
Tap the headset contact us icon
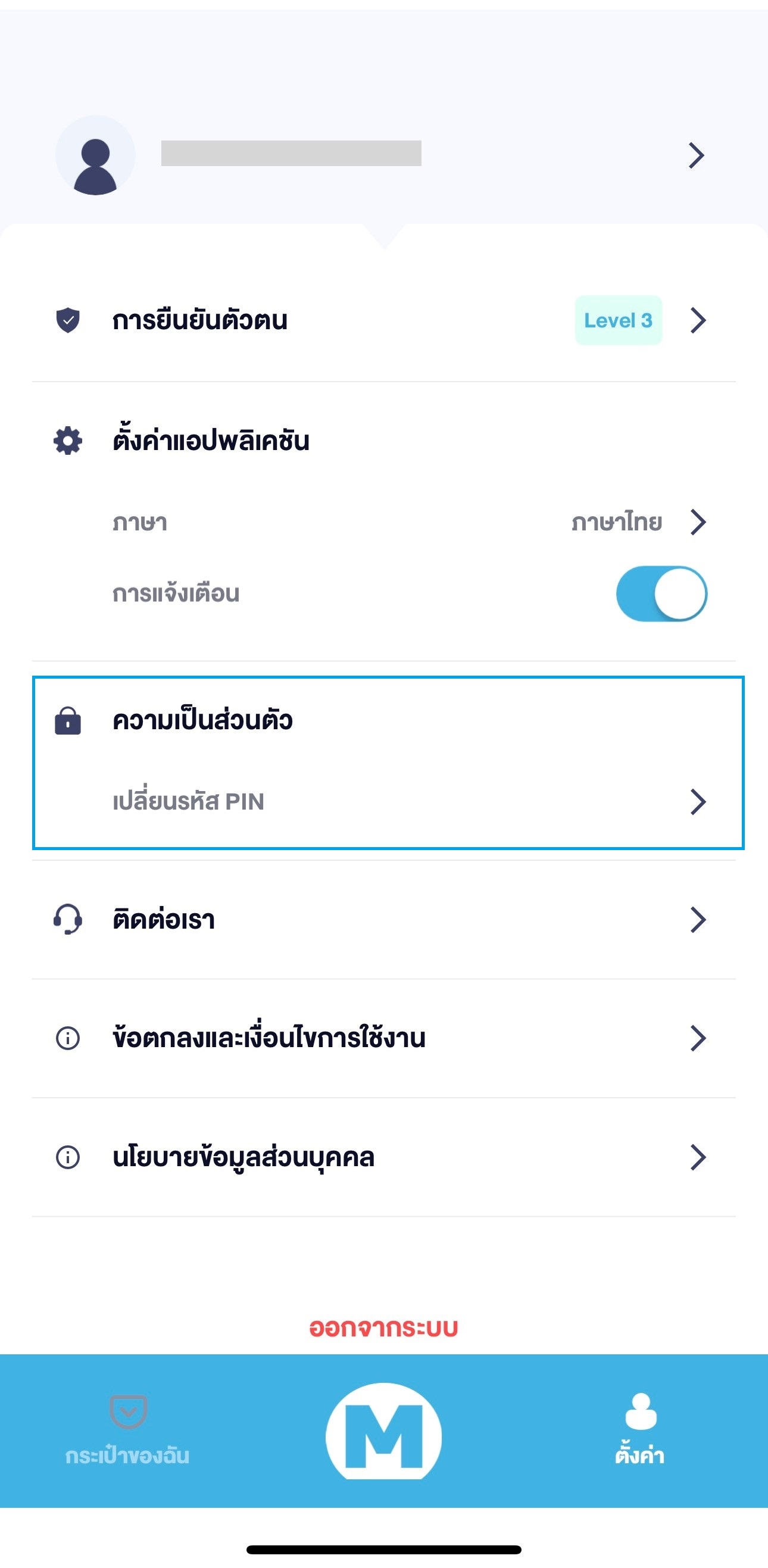pos(67,919)
